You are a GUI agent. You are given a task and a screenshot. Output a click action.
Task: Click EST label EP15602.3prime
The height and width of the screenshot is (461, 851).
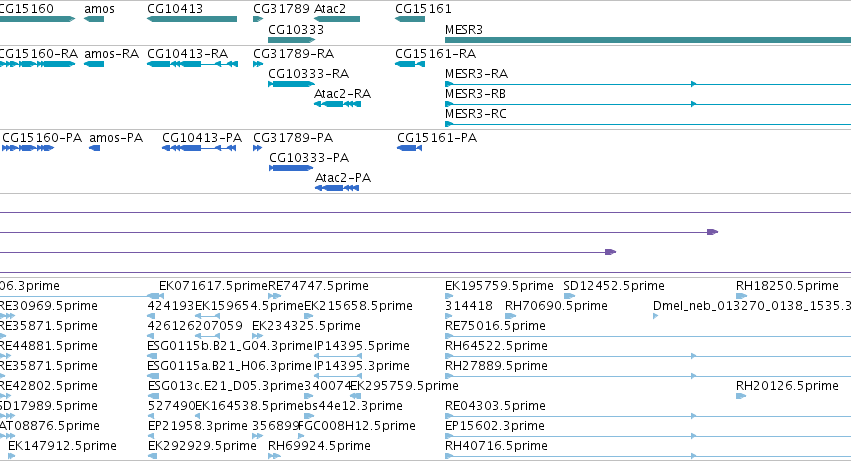click(494, 426)
